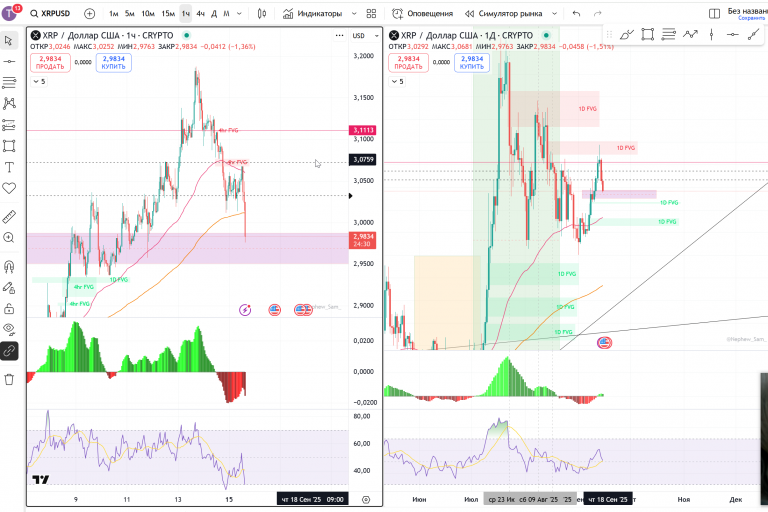Click the TradingView logo on the 1ч chart
768x512 pixels.
pos(41,479)
